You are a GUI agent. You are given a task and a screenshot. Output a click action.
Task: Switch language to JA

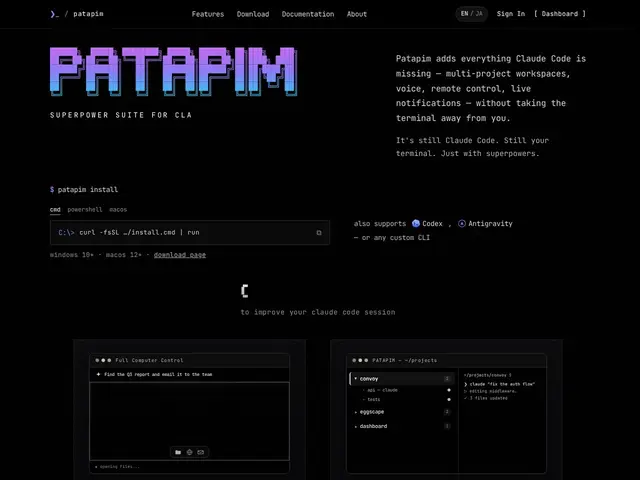[479, 14]
